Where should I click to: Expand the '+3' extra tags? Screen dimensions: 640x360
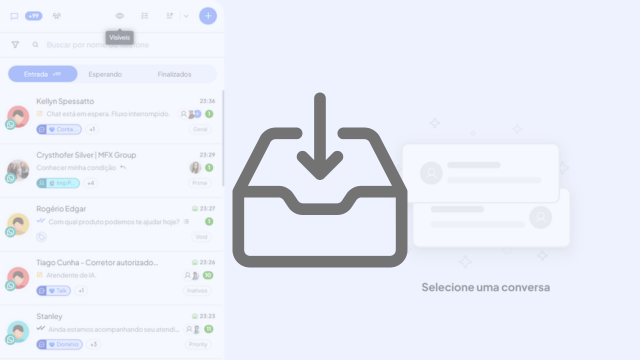pyautogui.click(x=93, y=344)
